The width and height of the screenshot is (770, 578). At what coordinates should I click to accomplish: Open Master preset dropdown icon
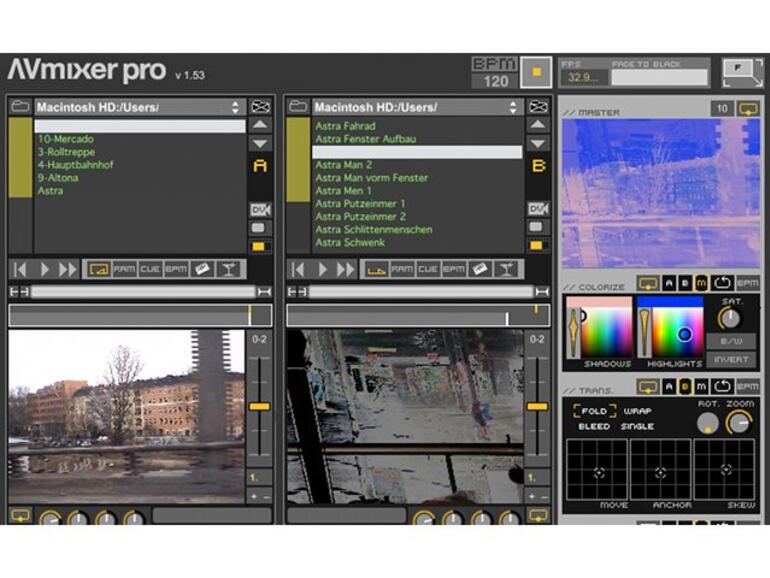pyautogui.click(x=748, y=109)
